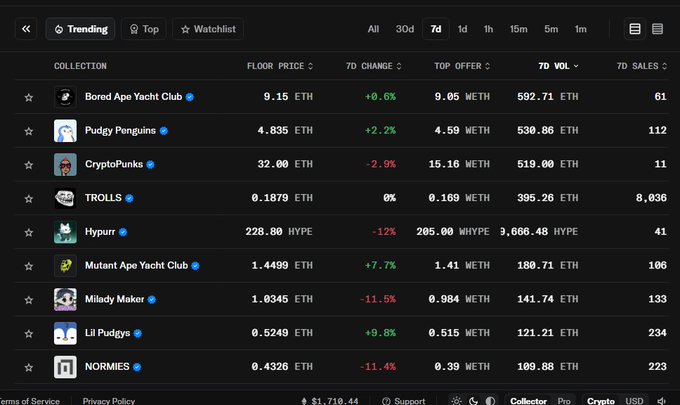This screenshot has width=680, height=405.
Task: Open Bored Ape Yacht Club collection avatar
Action: (x=65, y=97)
